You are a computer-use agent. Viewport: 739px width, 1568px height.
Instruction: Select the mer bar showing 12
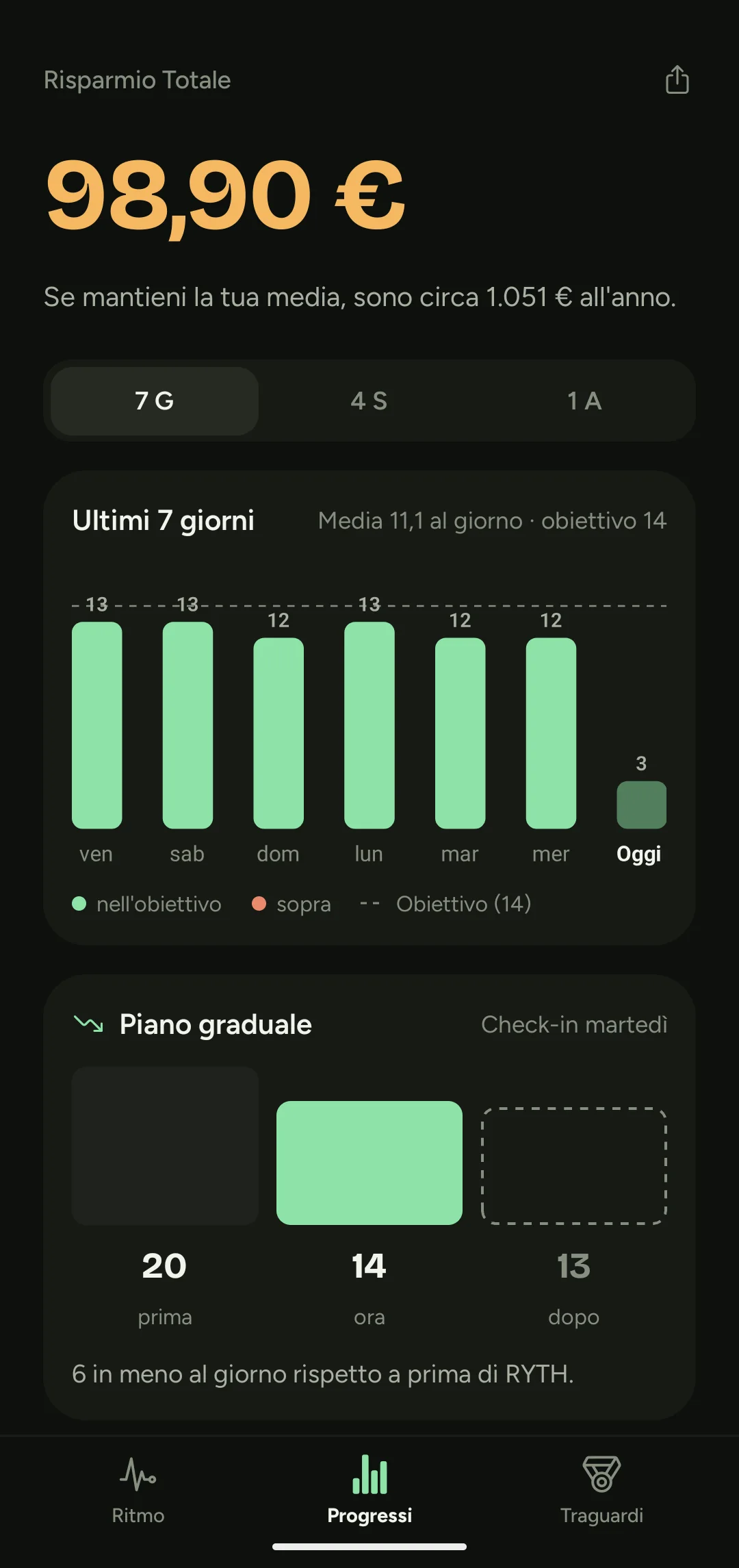click(x=551, y=733)
